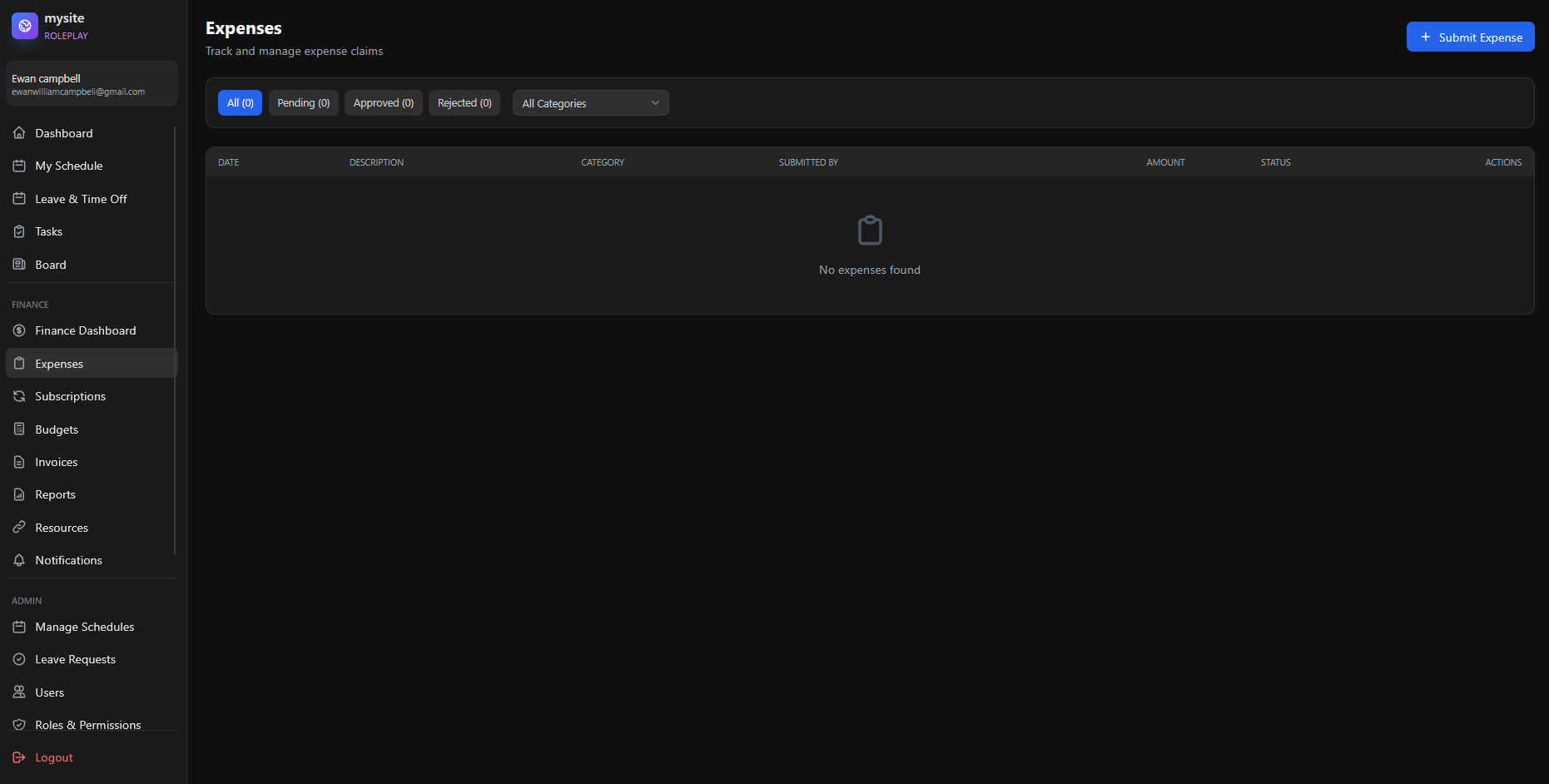
Task: Click the Notifications bell icon
Action: [19, 560]
